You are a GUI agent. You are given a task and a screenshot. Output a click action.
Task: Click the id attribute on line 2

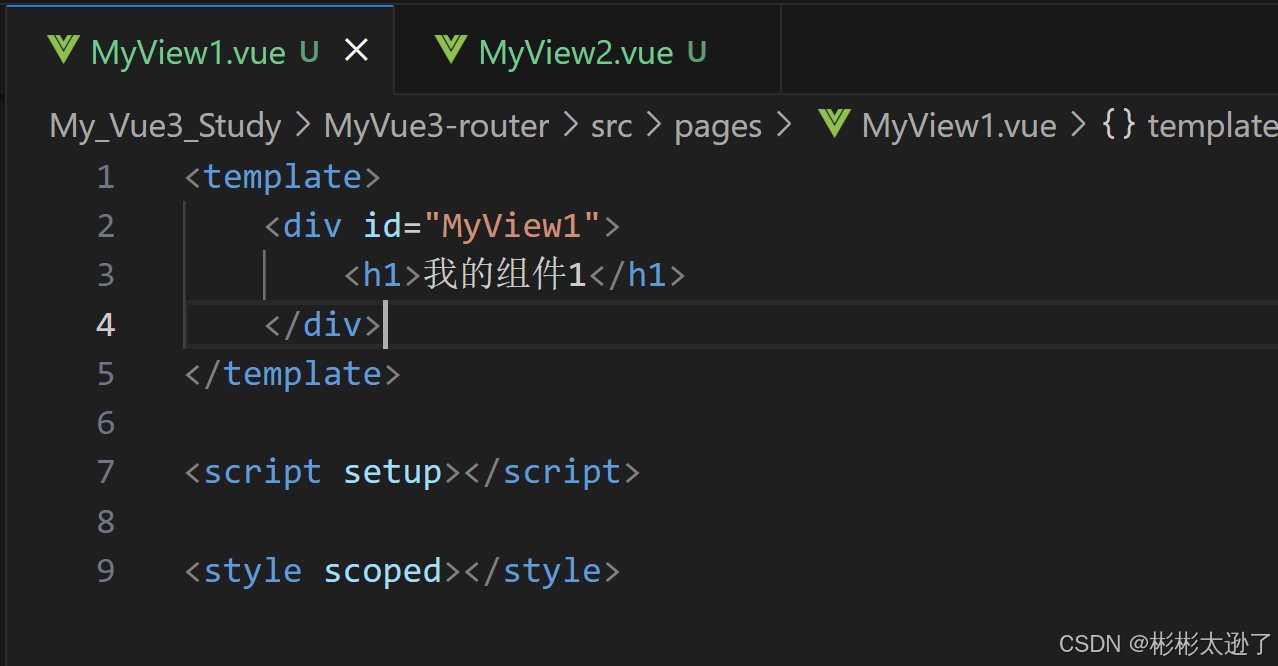382,226
